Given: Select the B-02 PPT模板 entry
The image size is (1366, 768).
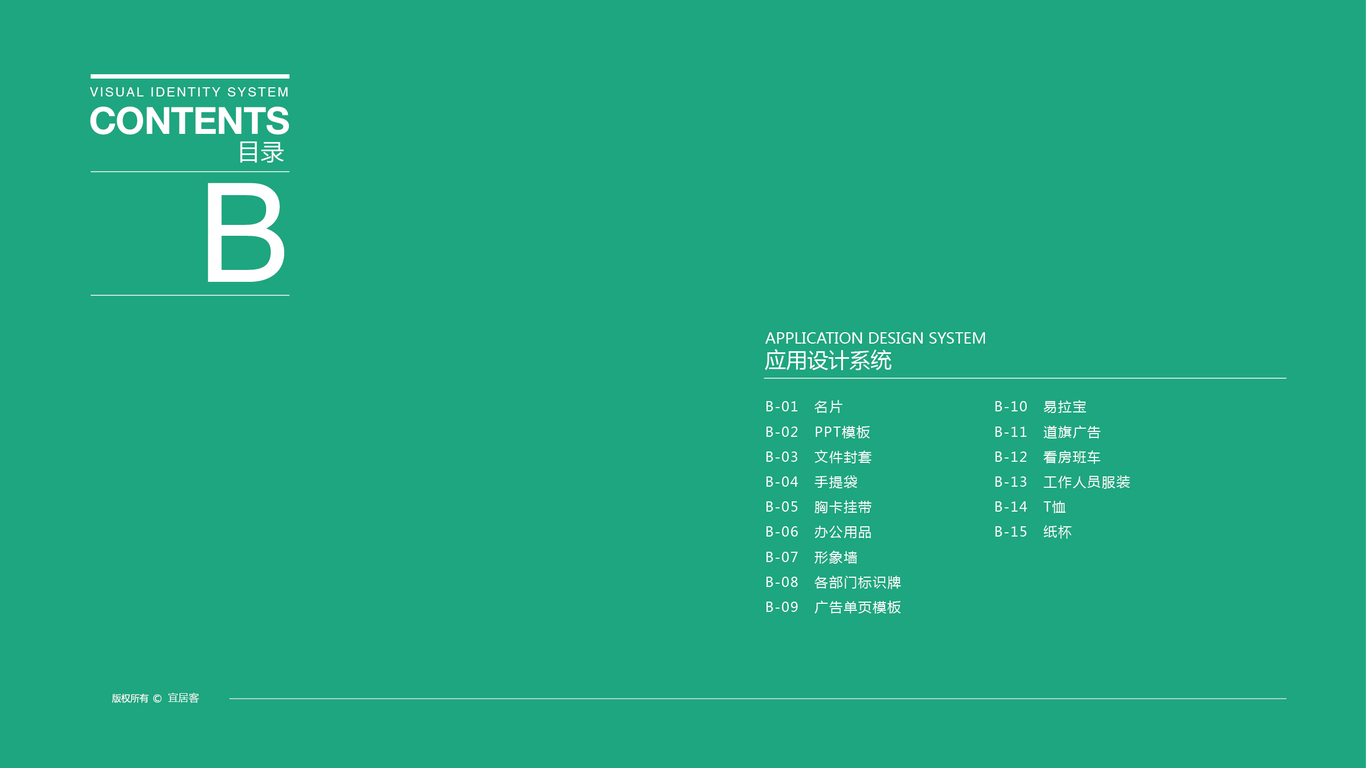Looking at the screenshot, I should click(x=818, y=432).
